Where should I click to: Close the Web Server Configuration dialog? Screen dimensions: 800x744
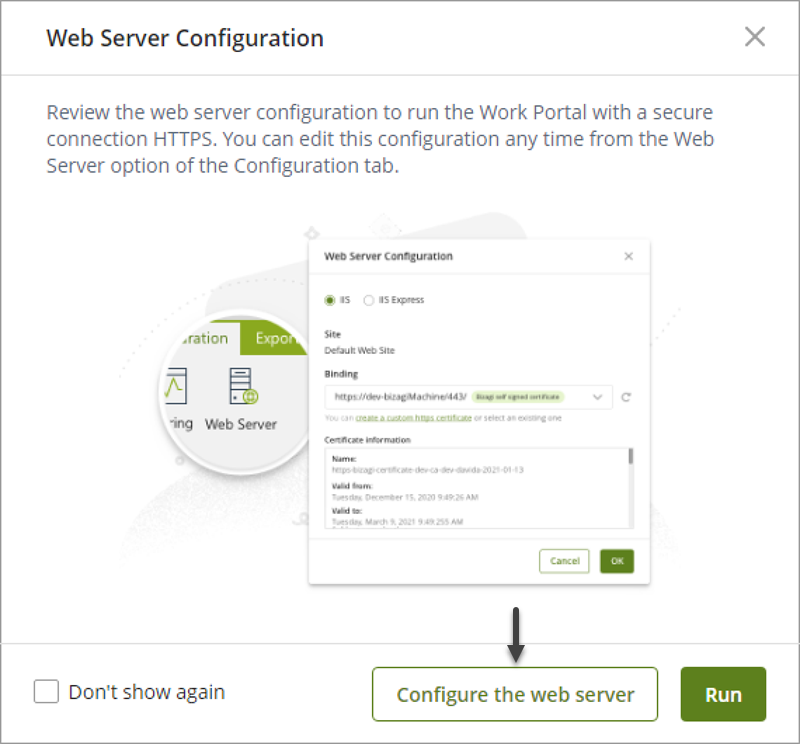coord(755,37)
